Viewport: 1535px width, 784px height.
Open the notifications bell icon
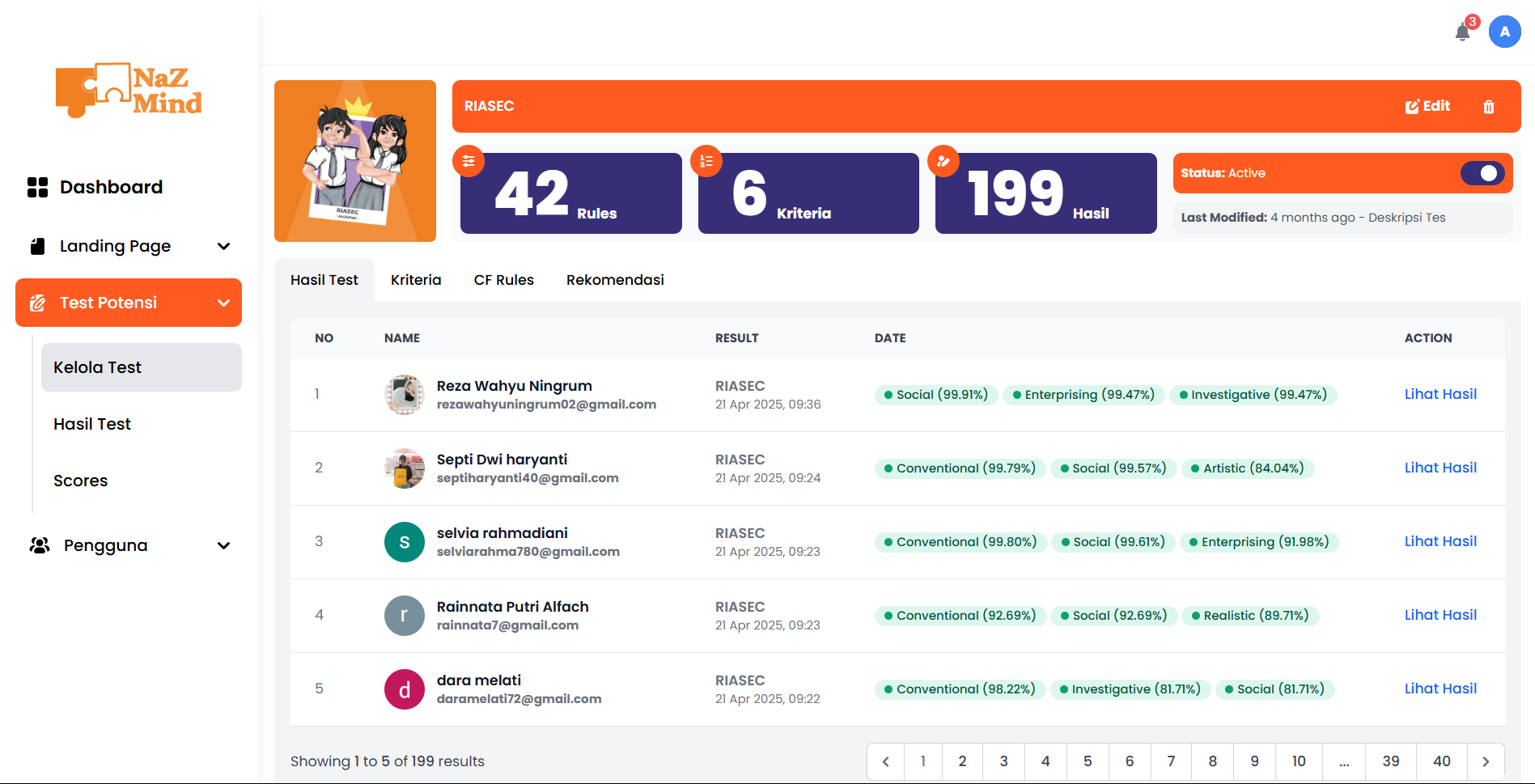[1462, 32]
